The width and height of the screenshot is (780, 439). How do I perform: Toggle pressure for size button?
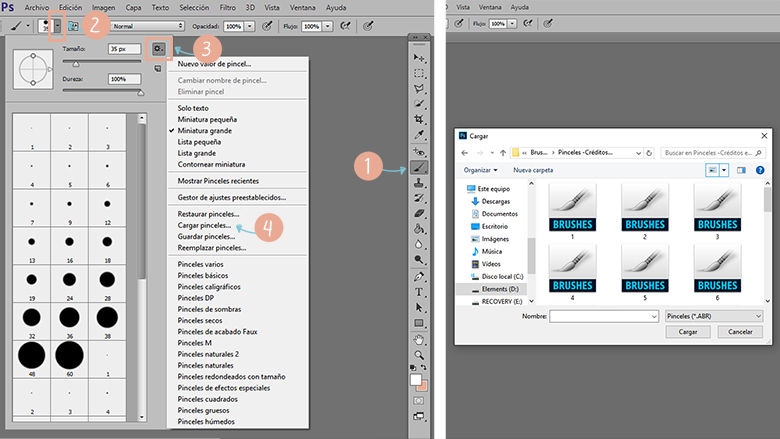coord(368,26)
